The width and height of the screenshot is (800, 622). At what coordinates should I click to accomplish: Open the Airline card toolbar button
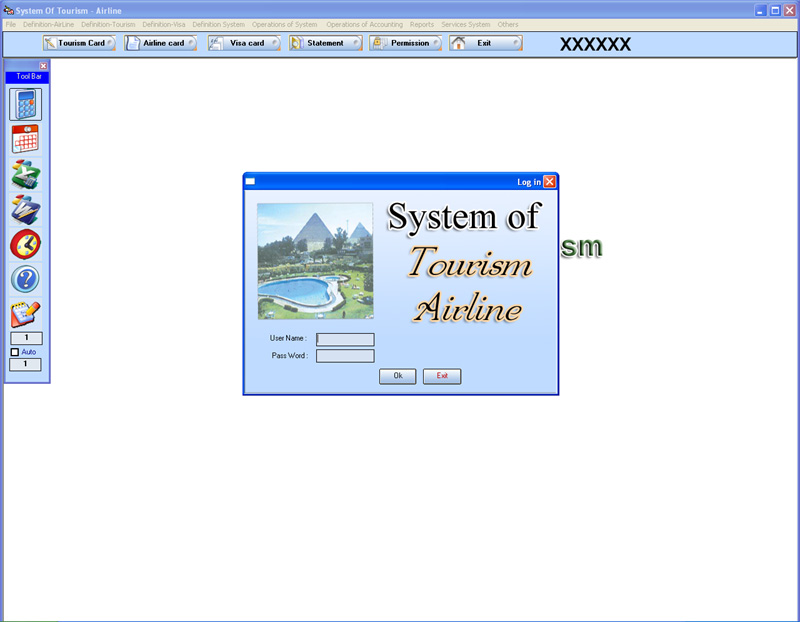pyautogui.click(x=161, y=43)
